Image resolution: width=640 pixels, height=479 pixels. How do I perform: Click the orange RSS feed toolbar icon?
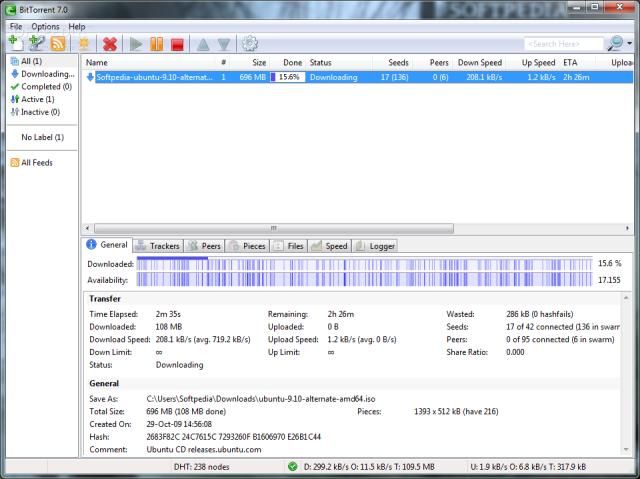click(x=58, y=43)
